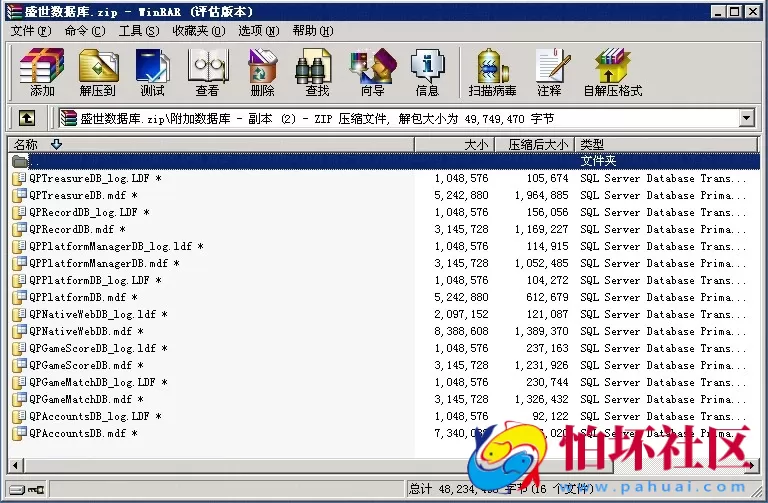Click the QPAccountsDB.mdf file icon
The height and width of the screenshot is (503, 768).
click(19, 433)
